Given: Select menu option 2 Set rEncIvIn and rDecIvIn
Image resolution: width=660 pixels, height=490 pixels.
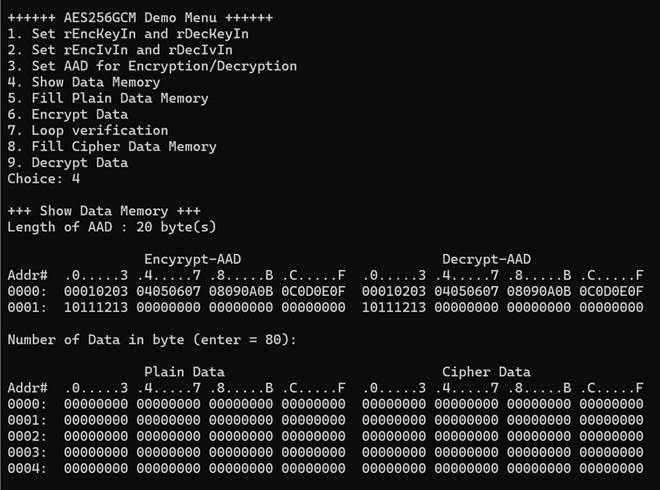Looking at the screenshot, I should [x=120, y=50].
